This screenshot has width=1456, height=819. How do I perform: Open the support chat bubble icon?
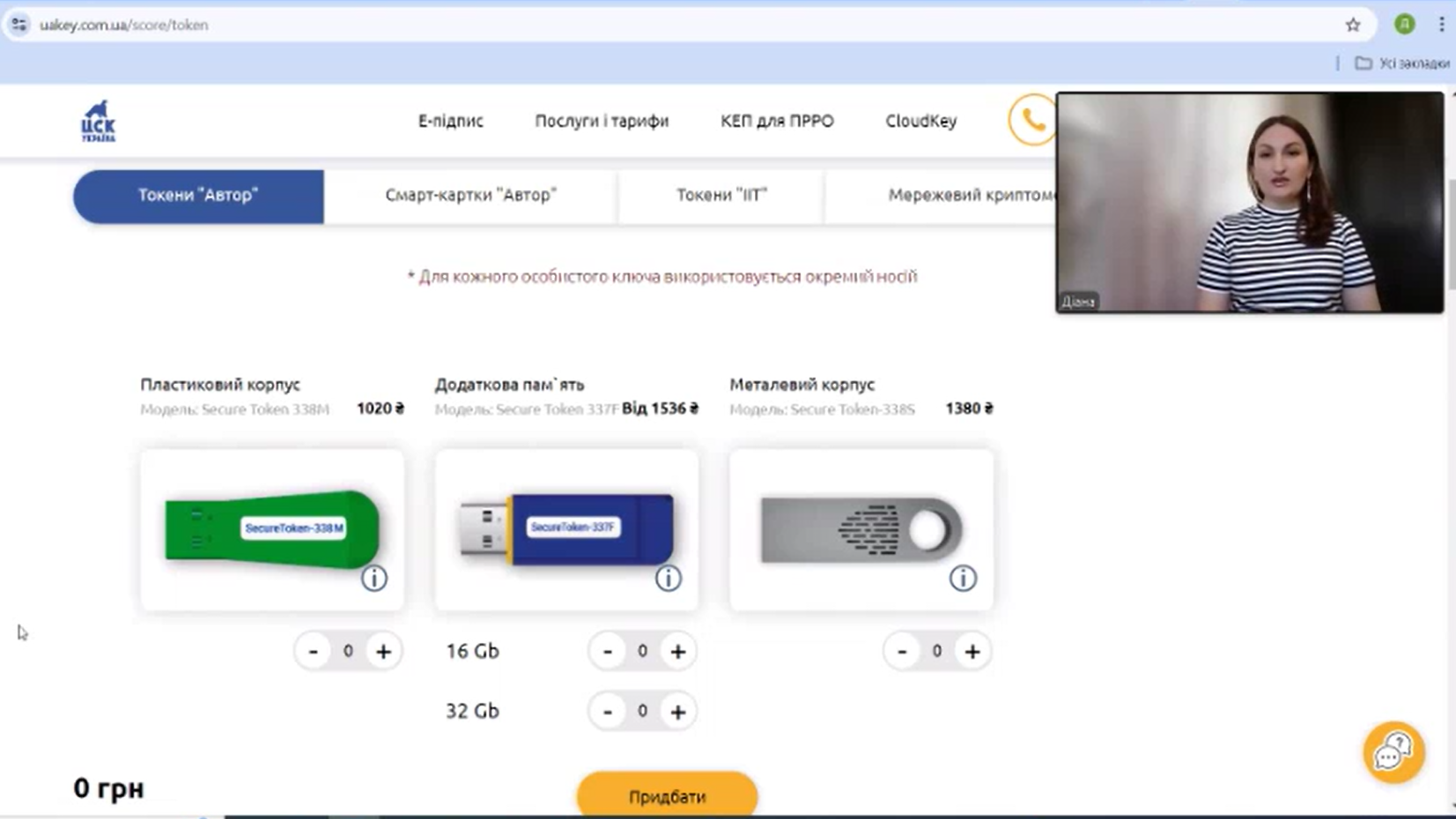[1393, 752]
